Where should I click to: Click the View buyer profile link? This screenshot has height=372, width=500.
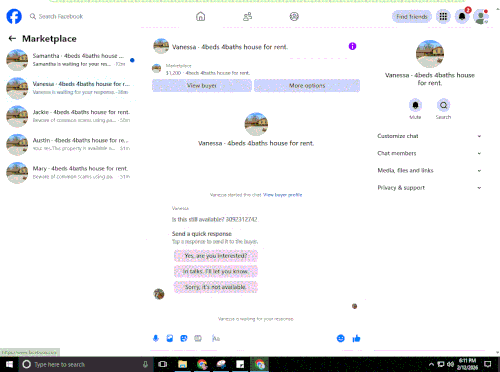click(x=282, y=195)
